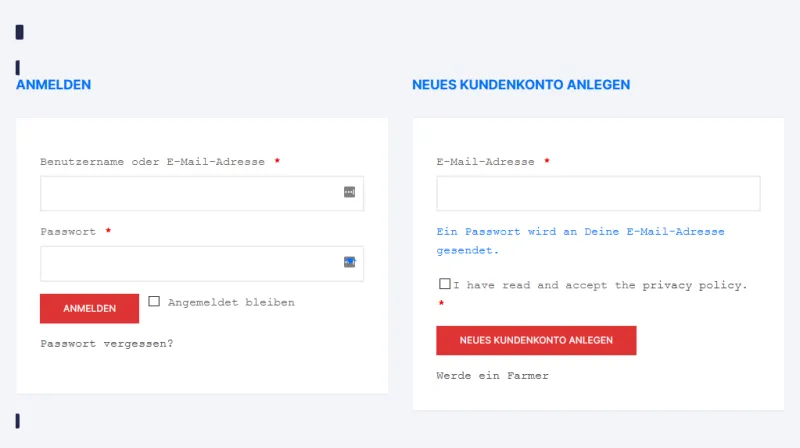Focus the registration E-Mail-Adresse field
800x448 pixels.
click(598, 193)
